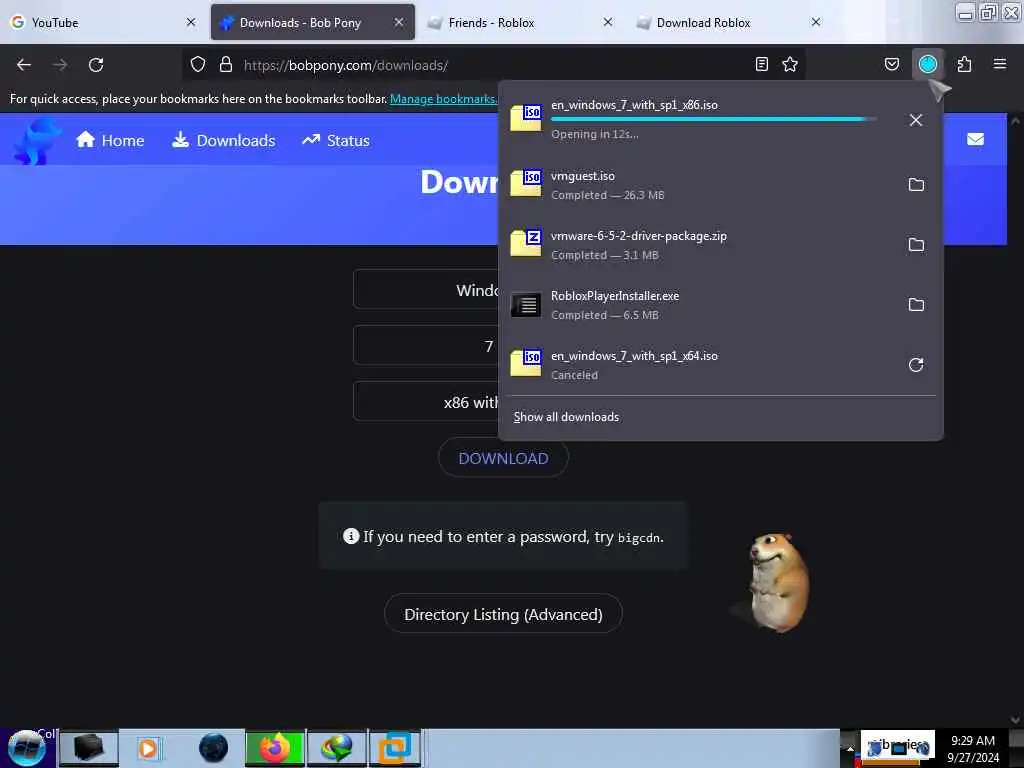Open the tracking protection shield icon
Screen dimensions: 1024x768
coord(198,65)
